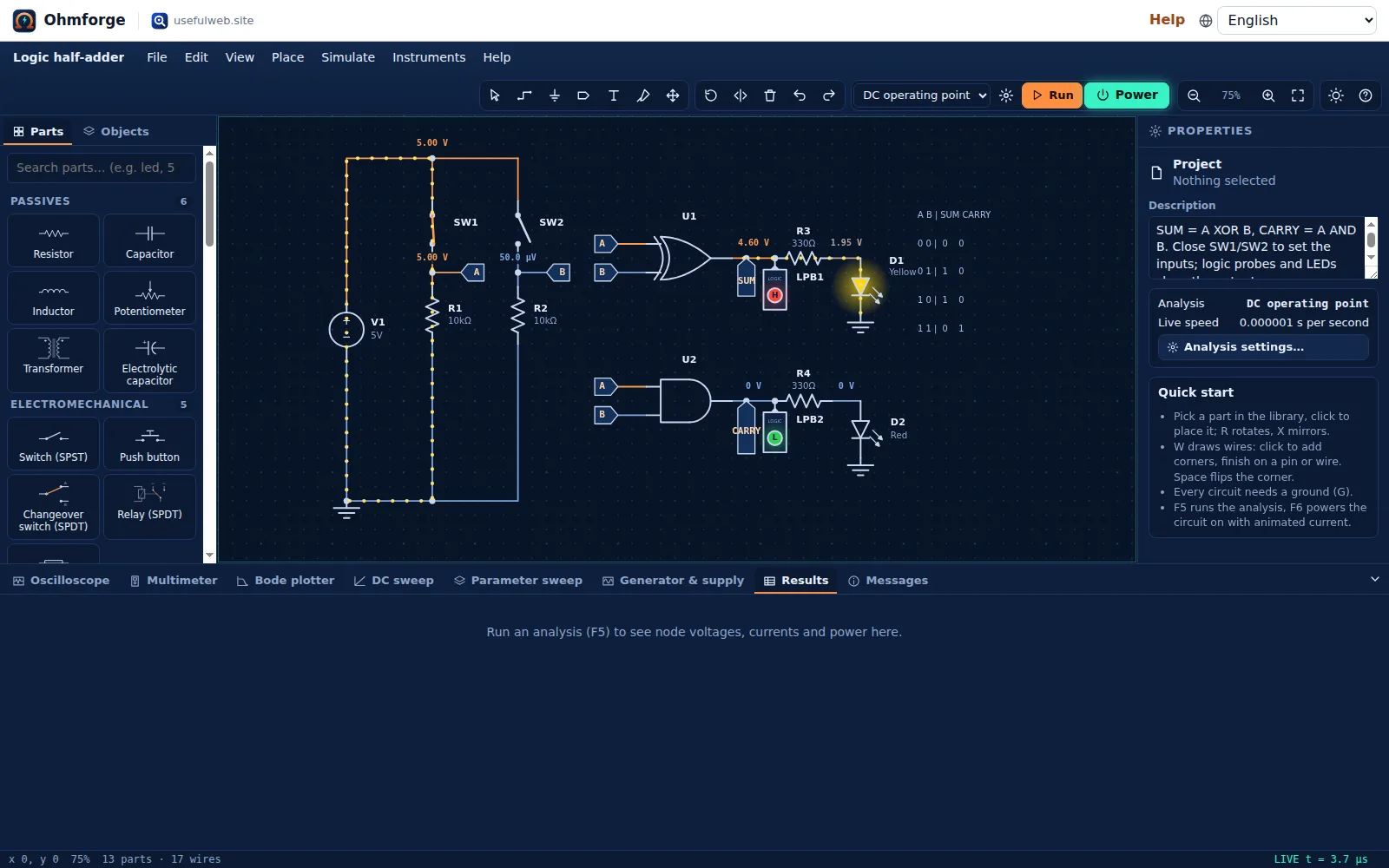Open the toolbar help icon
This screenshot has width=1389, height=868.
click(x=1366, y=95)
